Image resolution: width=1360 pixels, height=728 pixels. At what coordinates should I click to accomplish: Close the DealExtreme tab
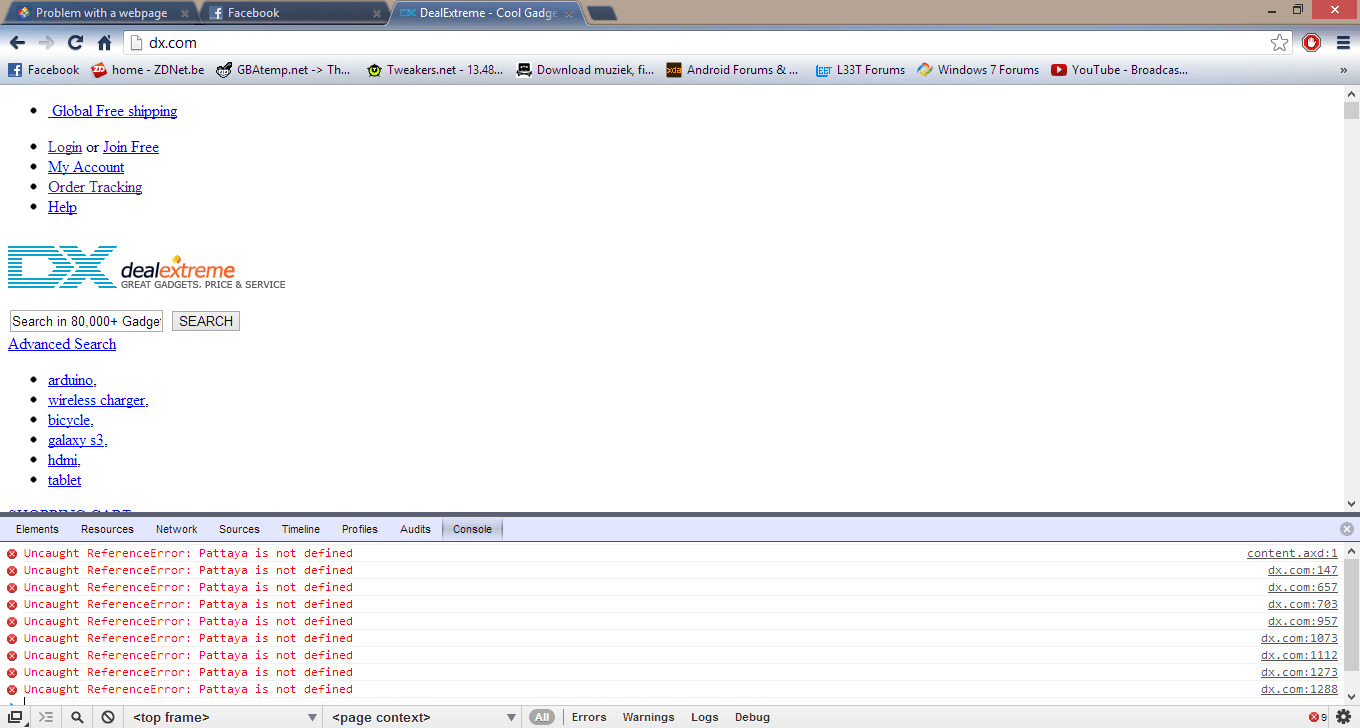569,14
